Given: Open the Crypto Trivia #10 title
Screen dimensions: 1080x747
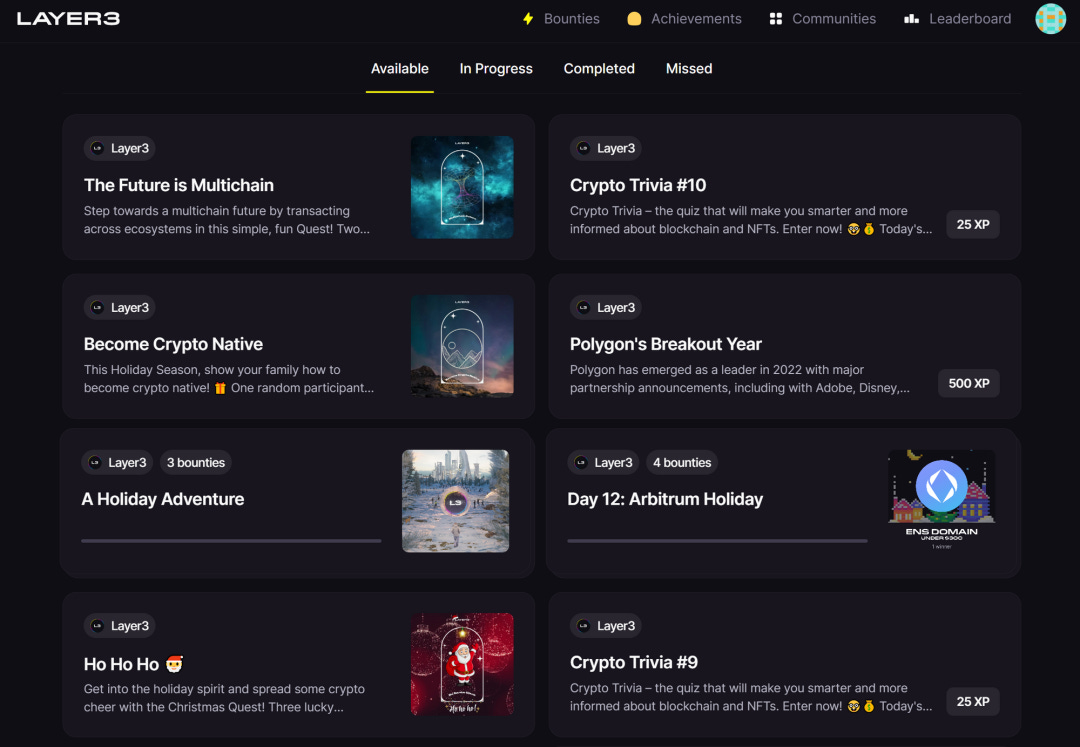Looking at the screenshot, I should (638, 185).
